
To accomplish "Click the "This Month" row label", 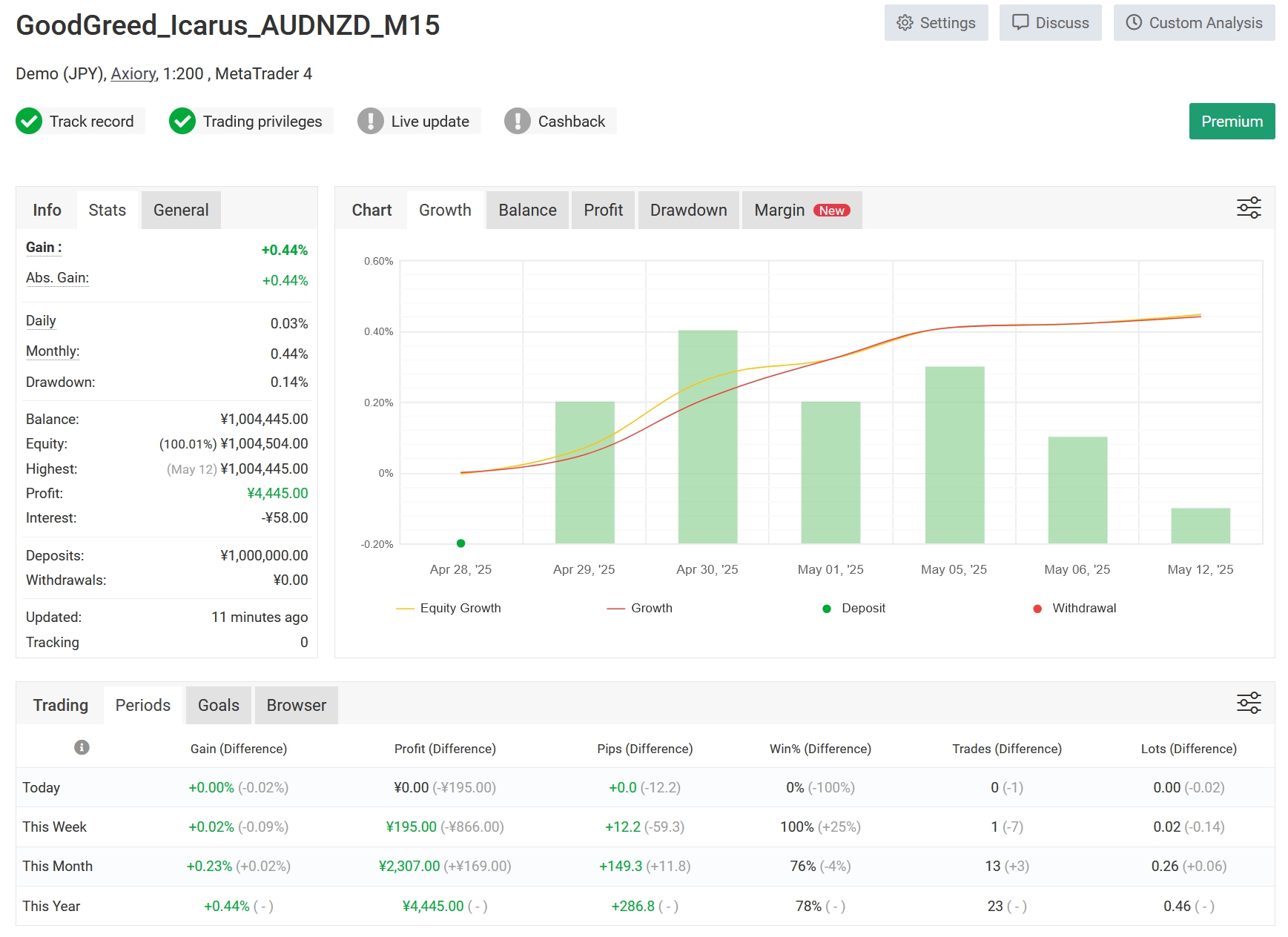I will [x=57, y=867].
